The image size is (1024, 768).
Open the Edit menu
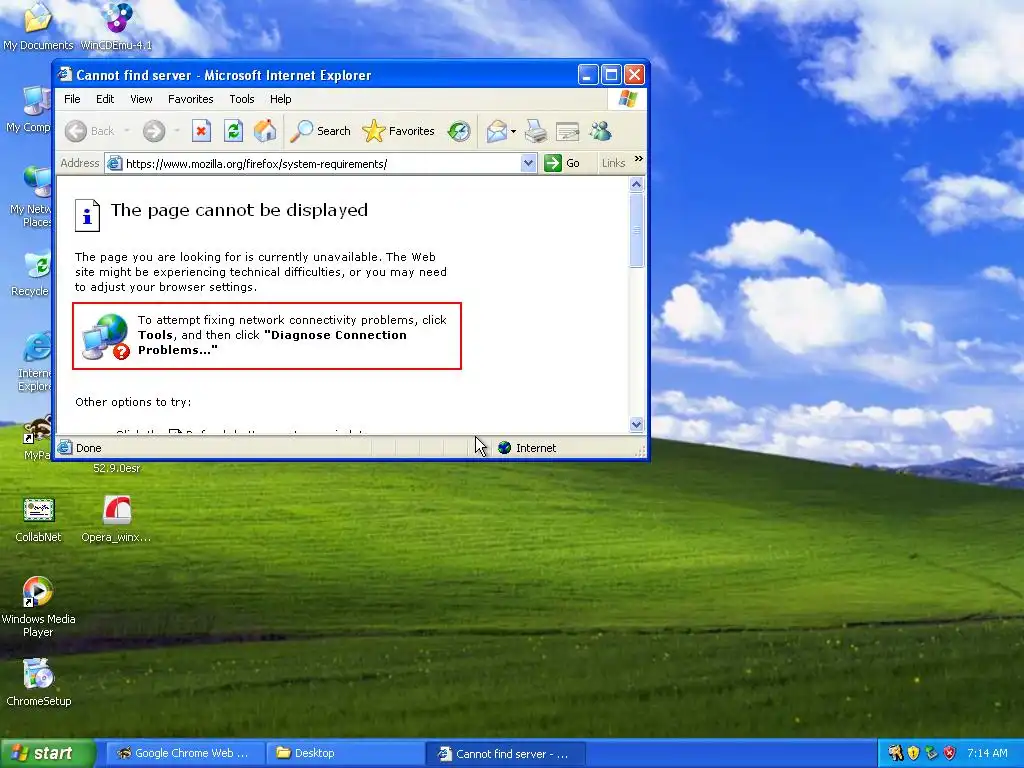[105, 99]
